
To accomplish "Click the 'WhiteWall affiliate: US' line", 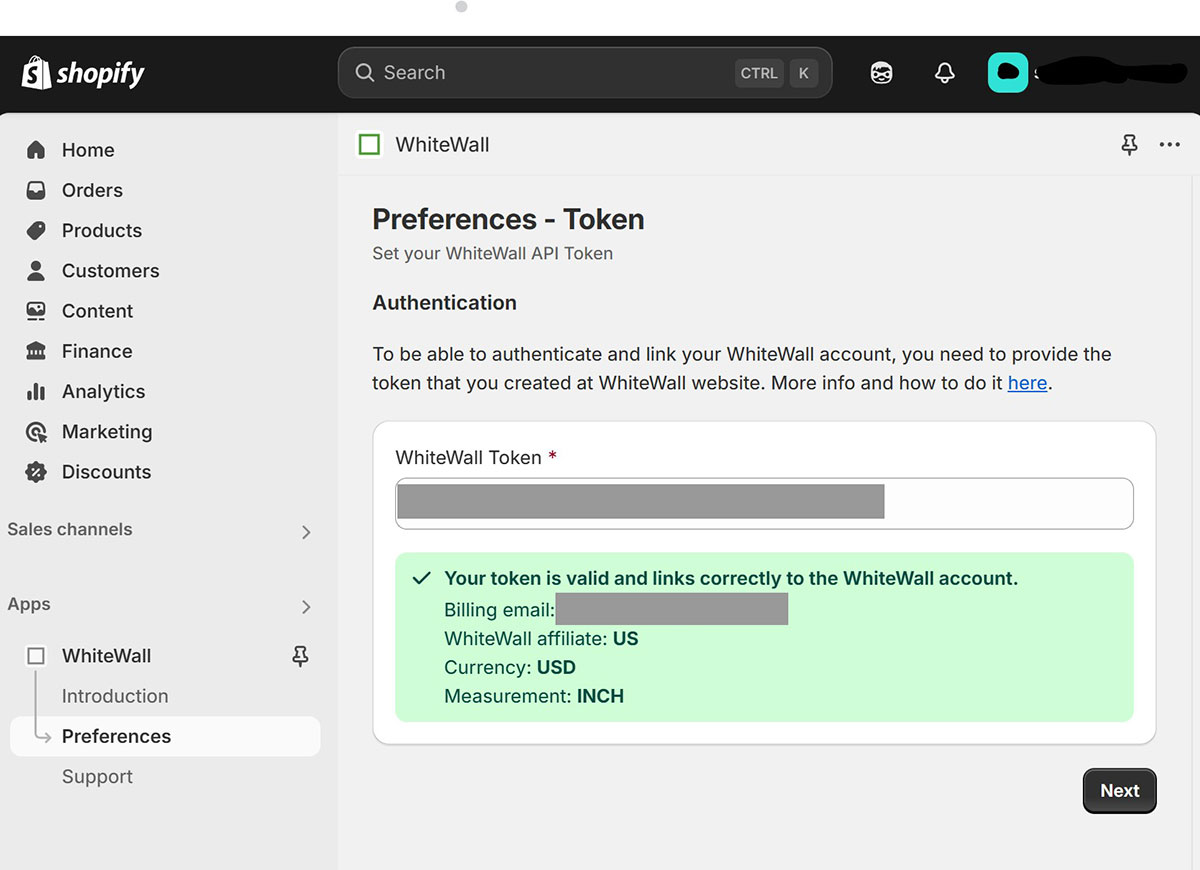I will tap(541, 638).
